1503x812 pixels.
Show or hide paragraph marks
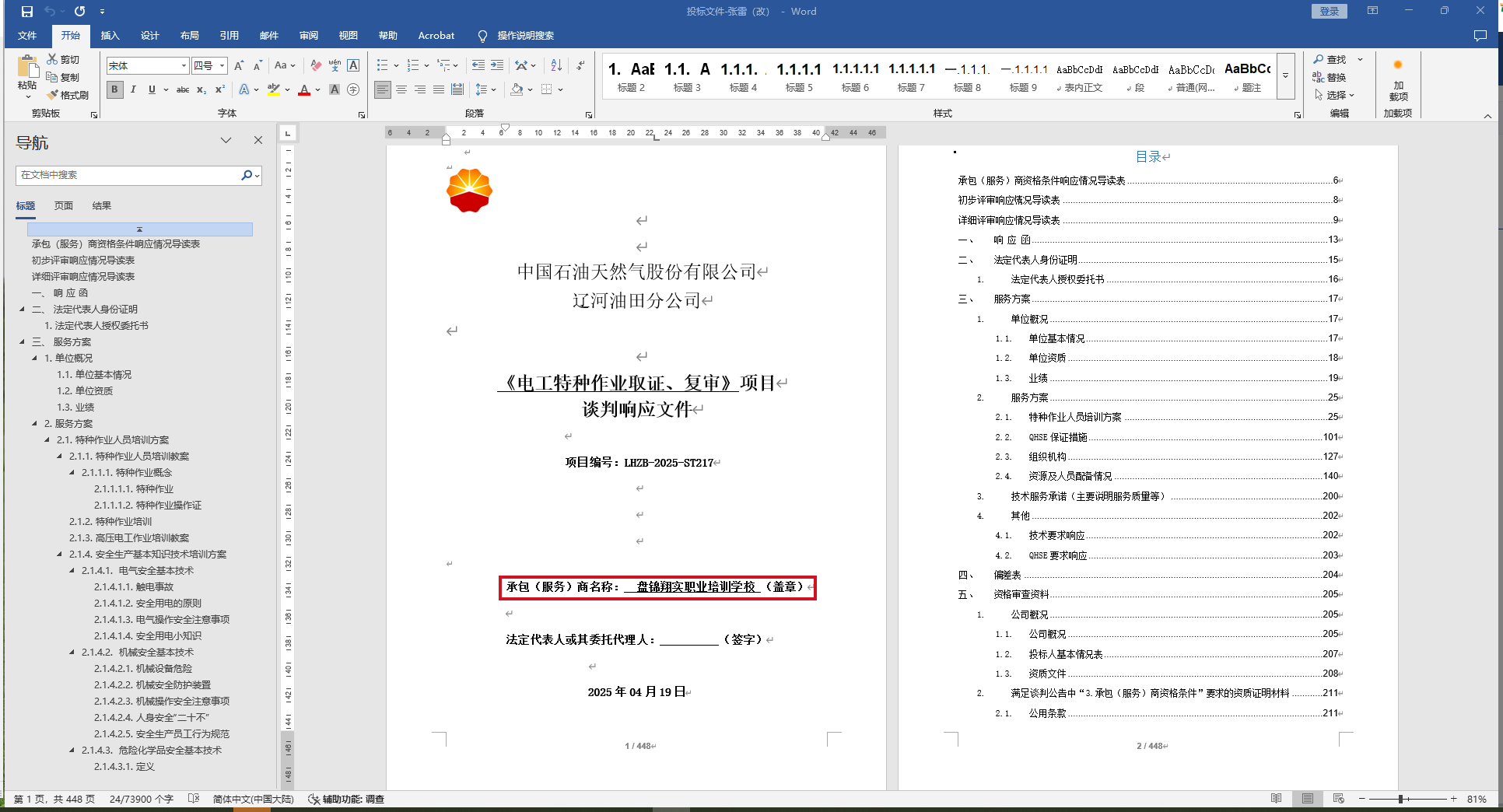click(580, 66)
